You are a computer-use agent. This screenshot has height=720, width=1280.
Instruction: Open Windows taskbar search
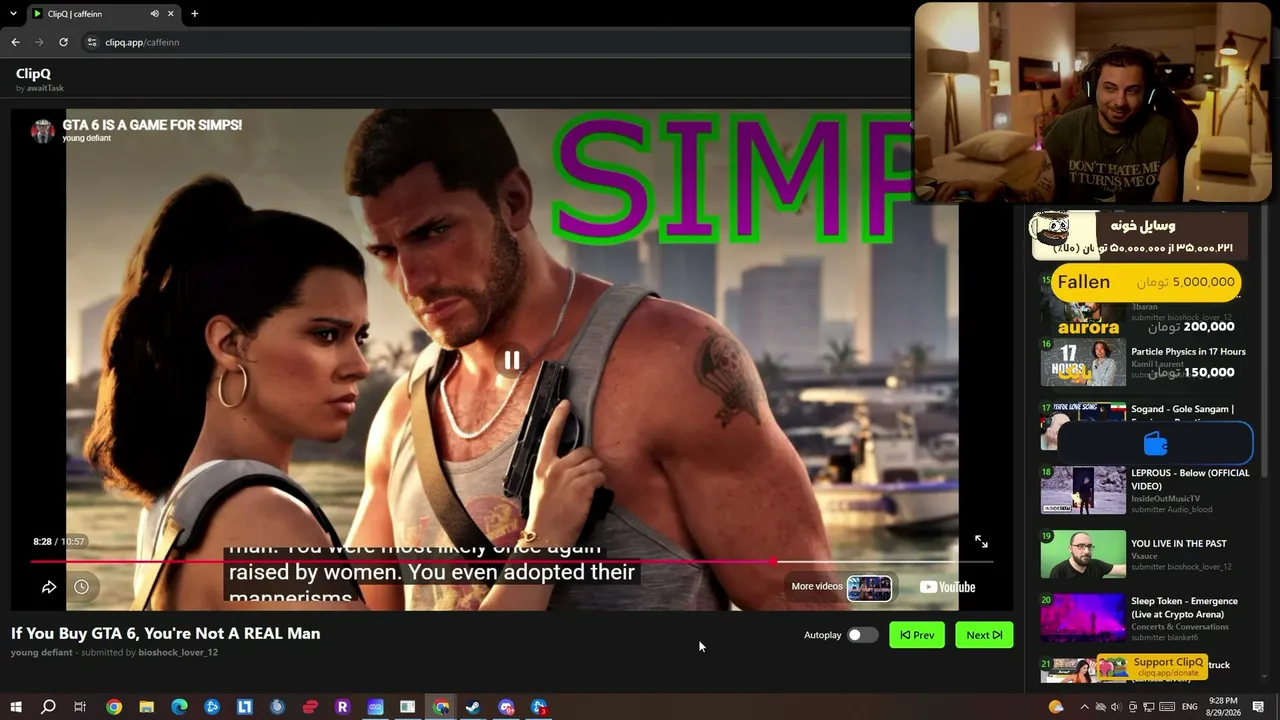pos(48,707)
